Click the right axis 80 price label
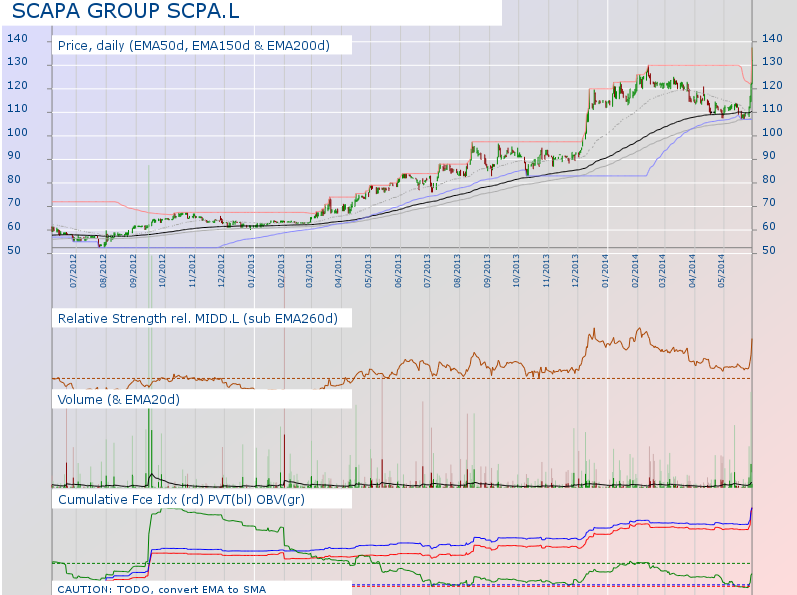Image resolution: width=797 pixels, height=595 pixels. coord(769,179)
